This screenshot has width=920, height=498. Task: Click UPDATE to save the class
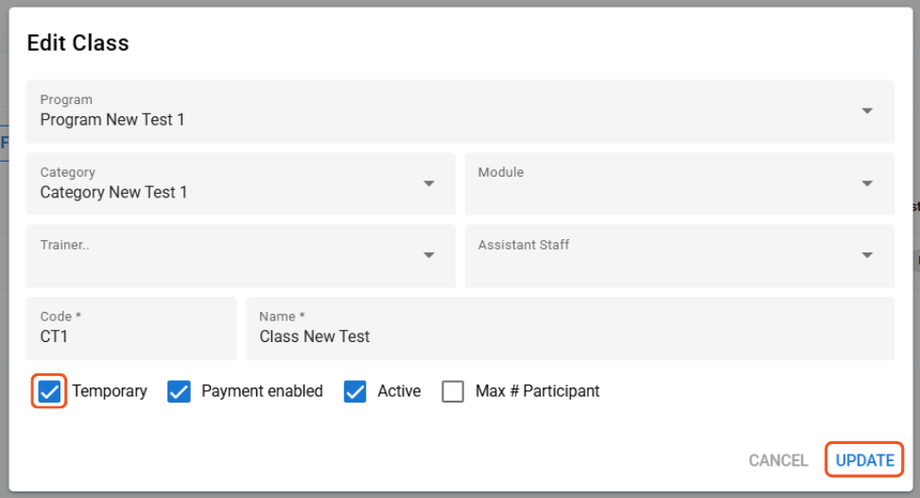pos(865,460)
